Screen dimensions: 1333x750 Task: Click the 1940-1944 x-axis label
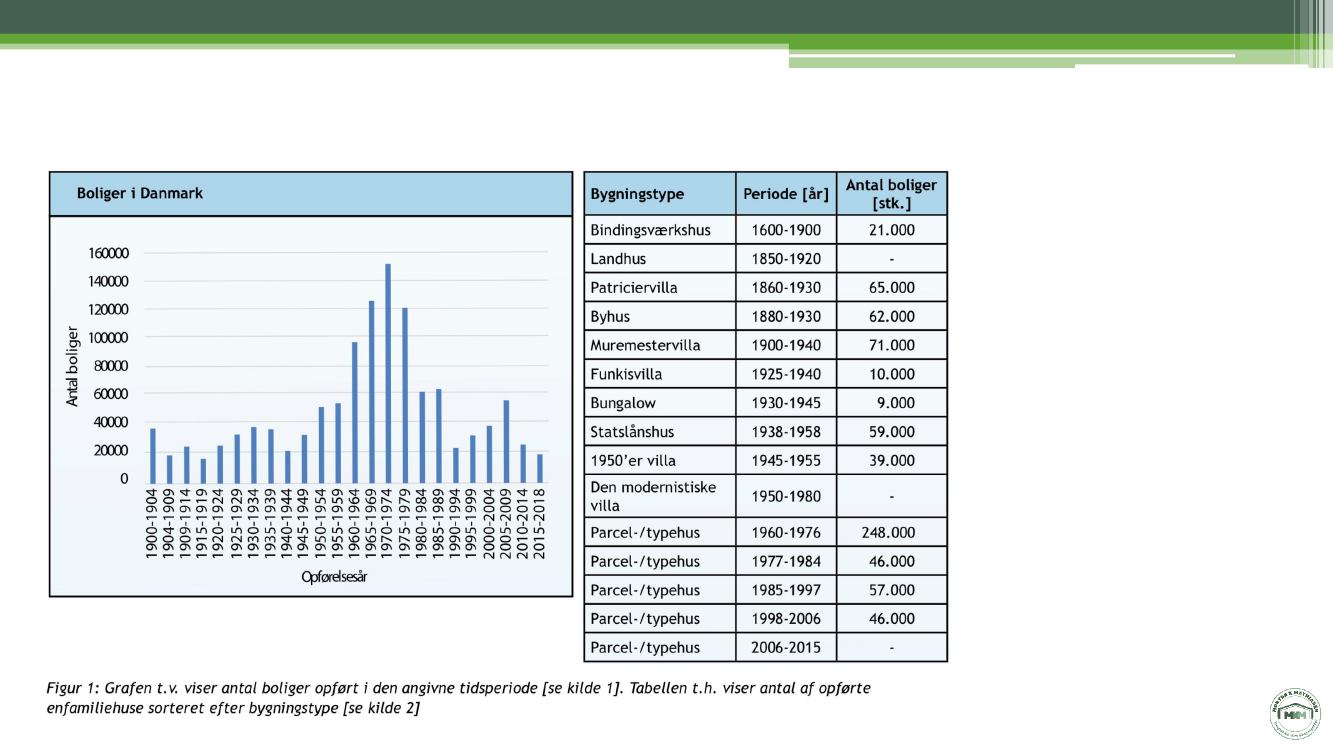point(288,523)
